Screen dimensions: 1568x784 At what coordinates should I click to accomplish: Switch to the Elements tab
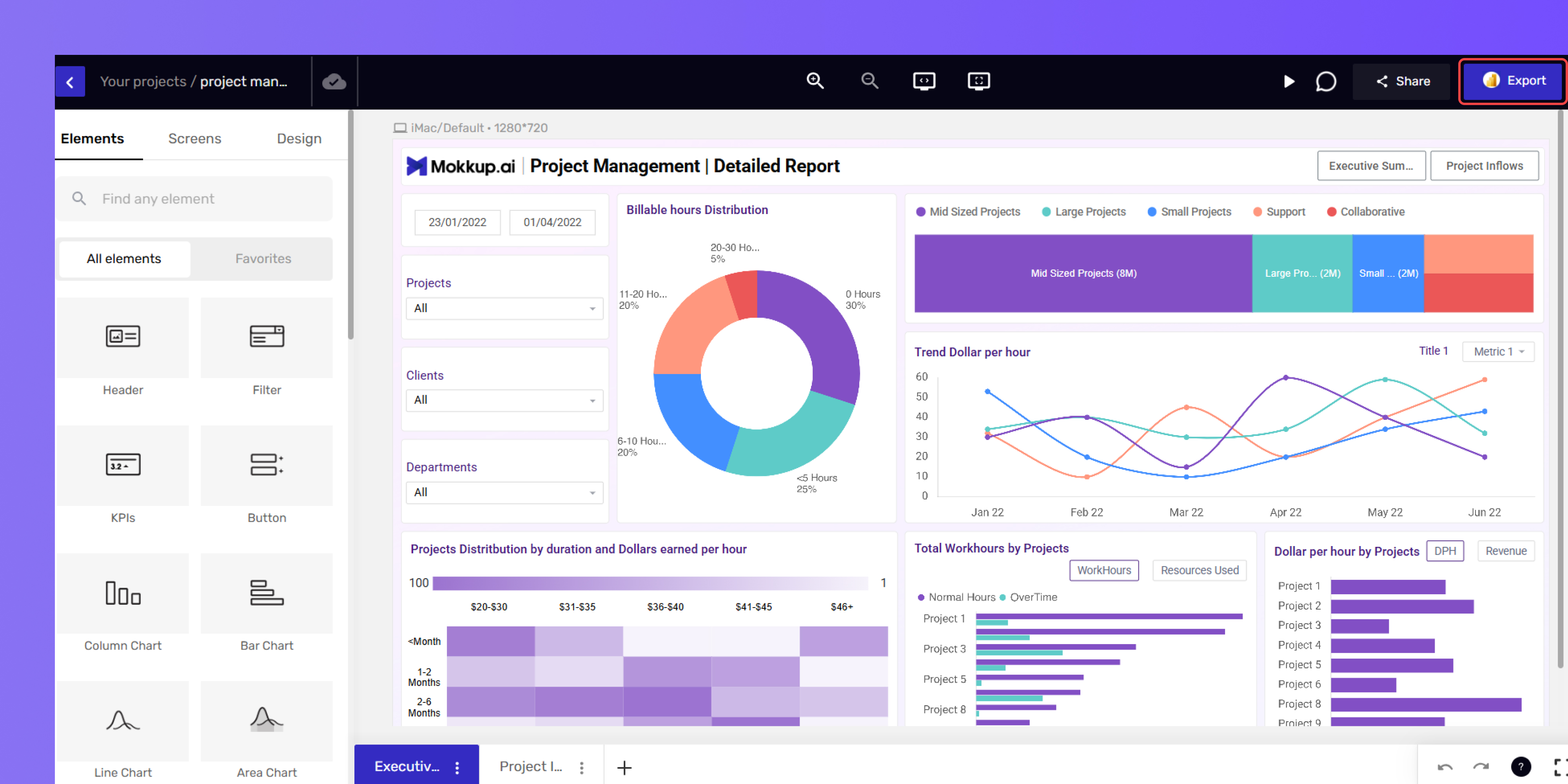92,139
